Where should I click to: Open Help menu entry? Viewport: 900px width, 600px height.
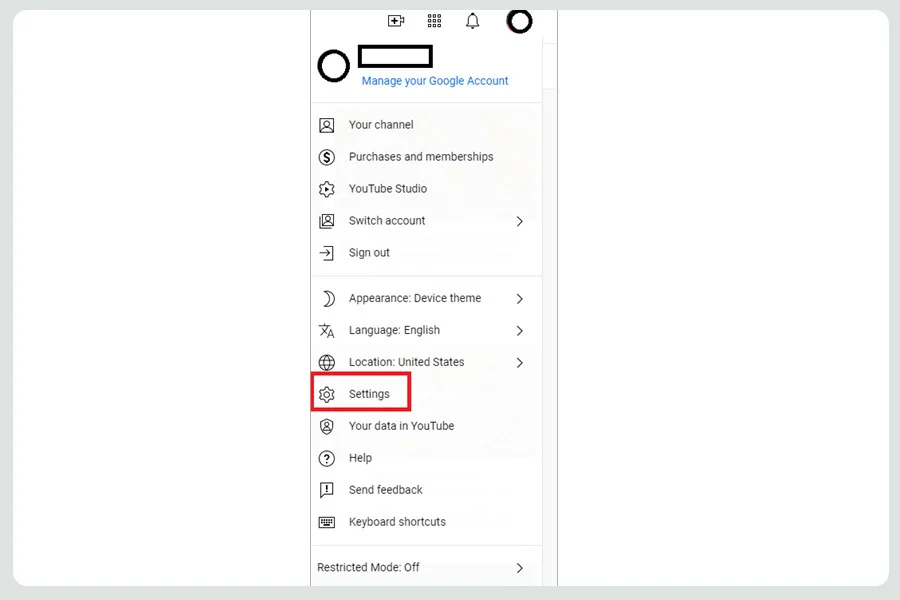click(426, 458)
